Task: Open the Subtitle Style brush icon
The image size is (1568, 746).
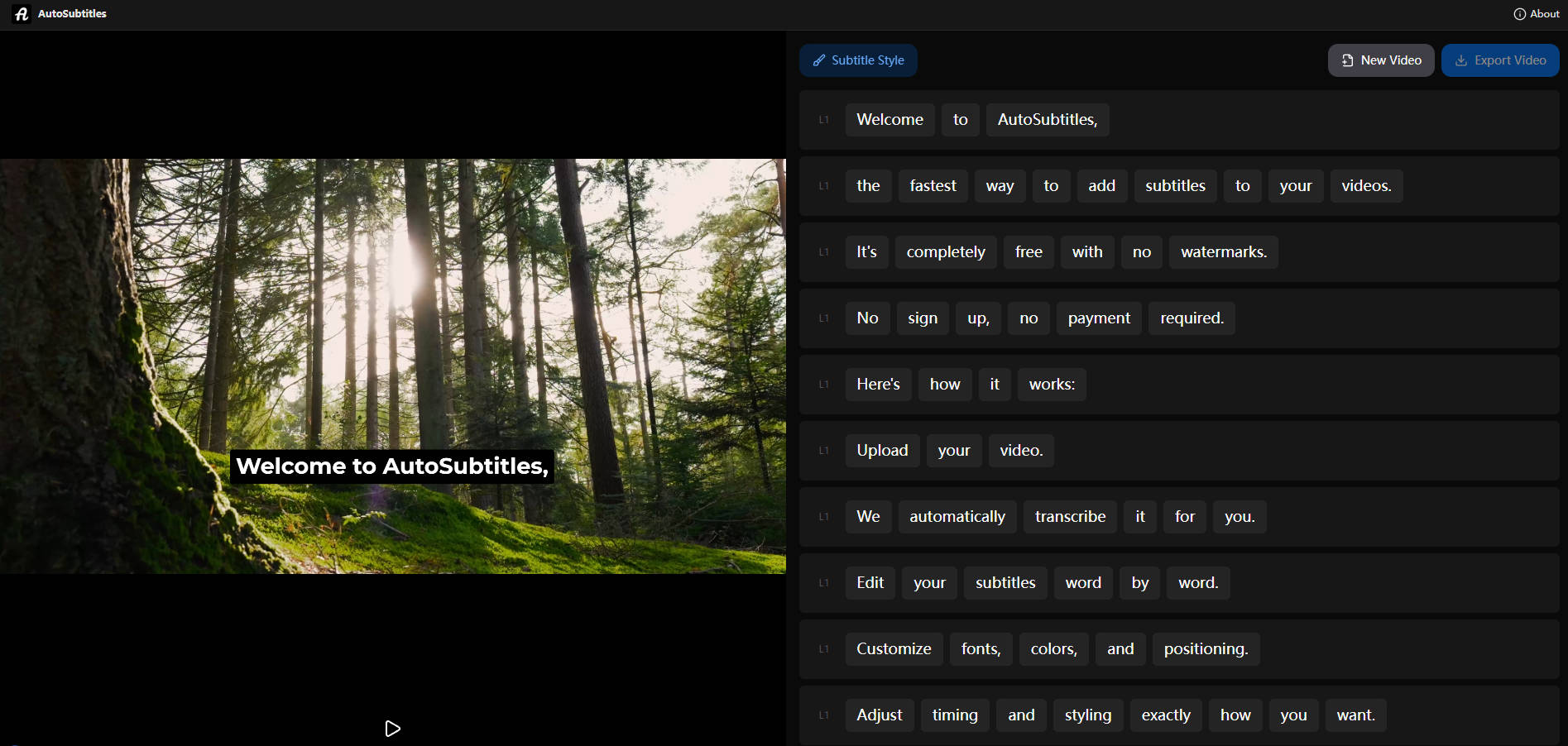Action: (819, 60)
